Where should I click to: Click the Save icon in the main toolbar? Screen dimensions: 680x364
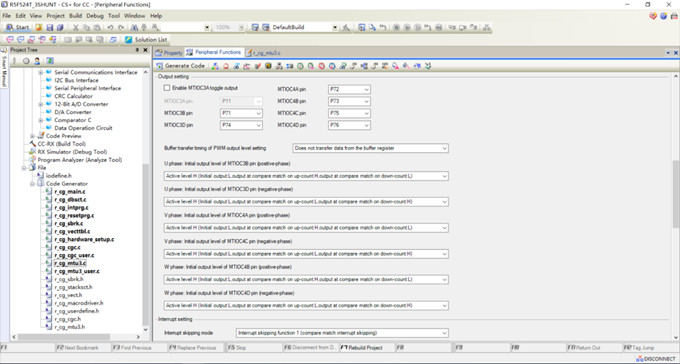[x=49, y=27]
